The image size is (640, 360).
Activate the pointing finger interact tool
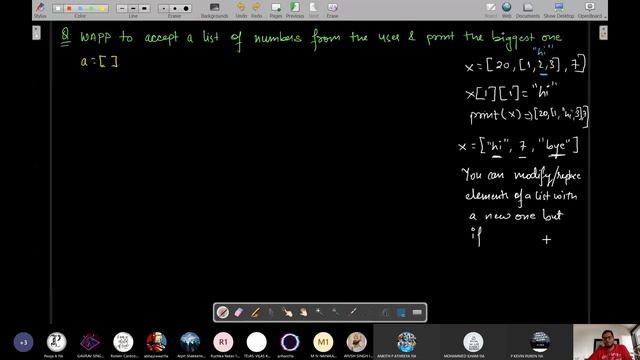coord(287,313)
